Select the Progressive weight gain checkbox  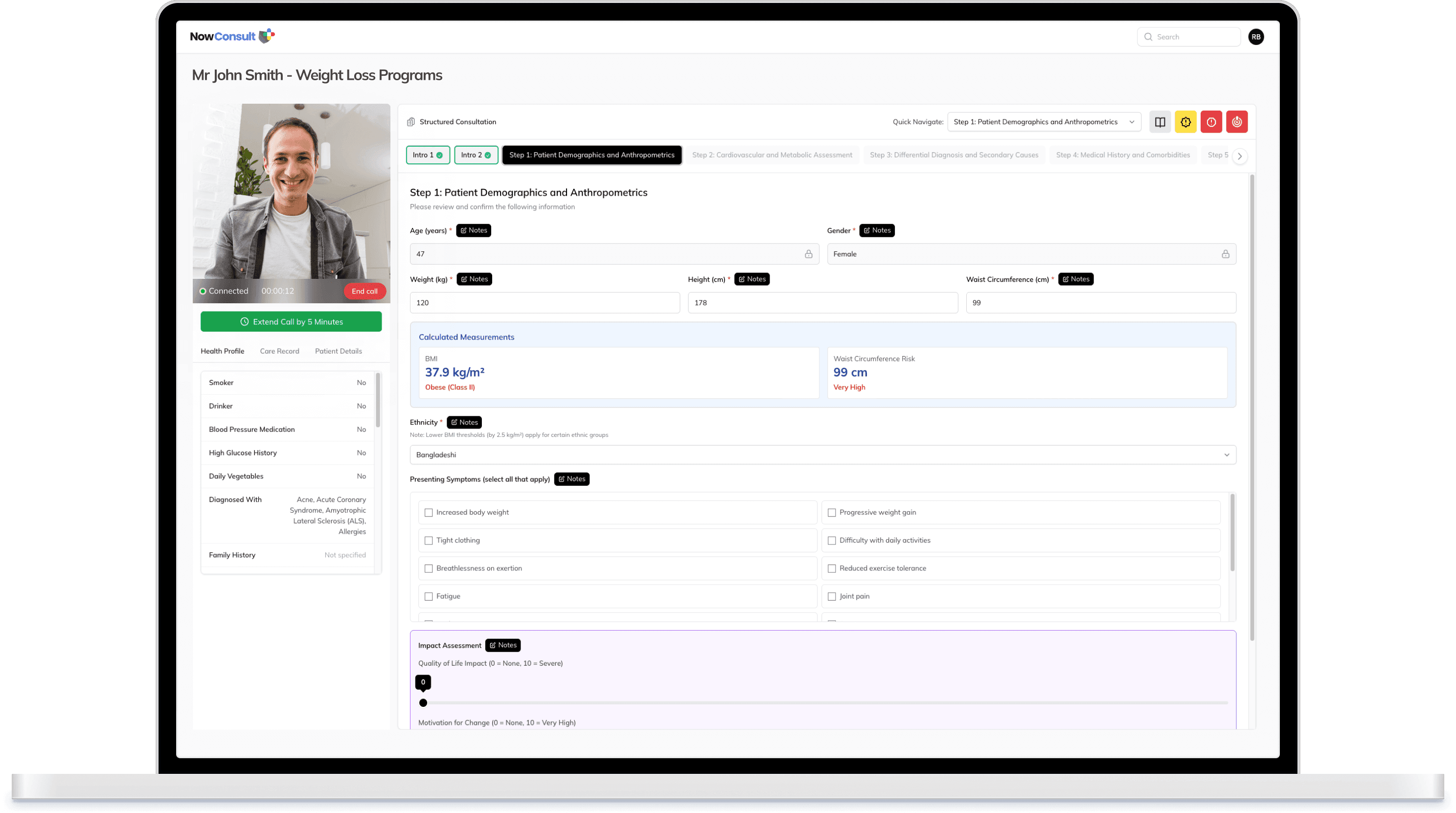pos(831,513)
